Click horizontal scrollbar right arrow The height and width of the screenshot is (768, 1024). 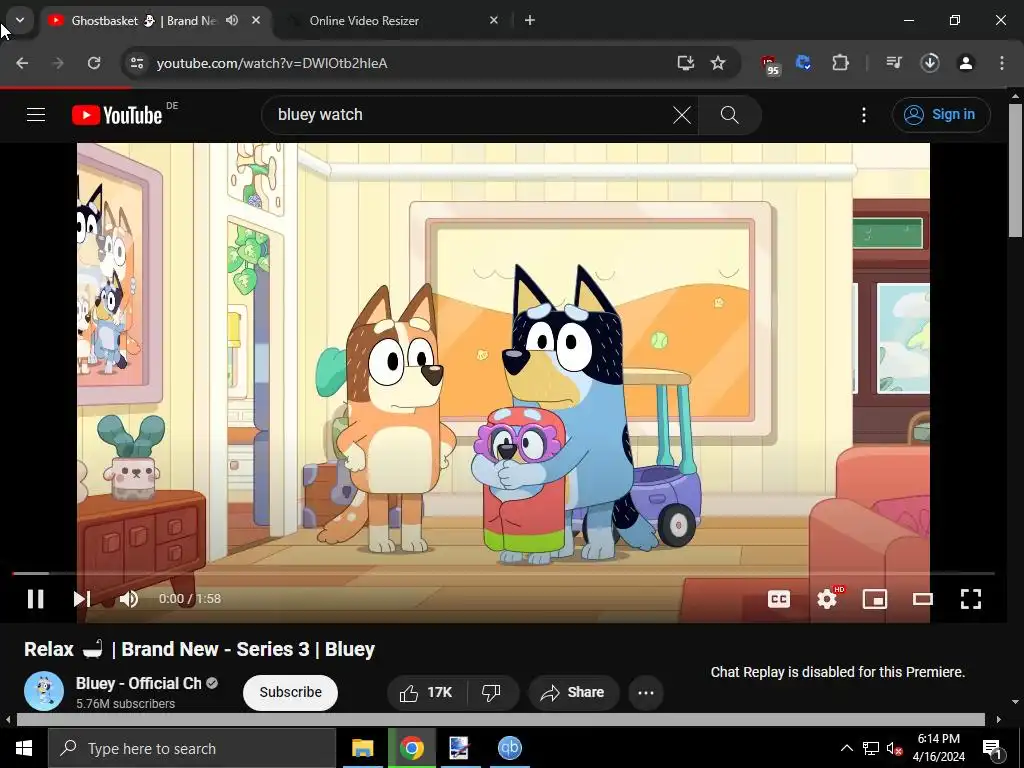[999, 719]
